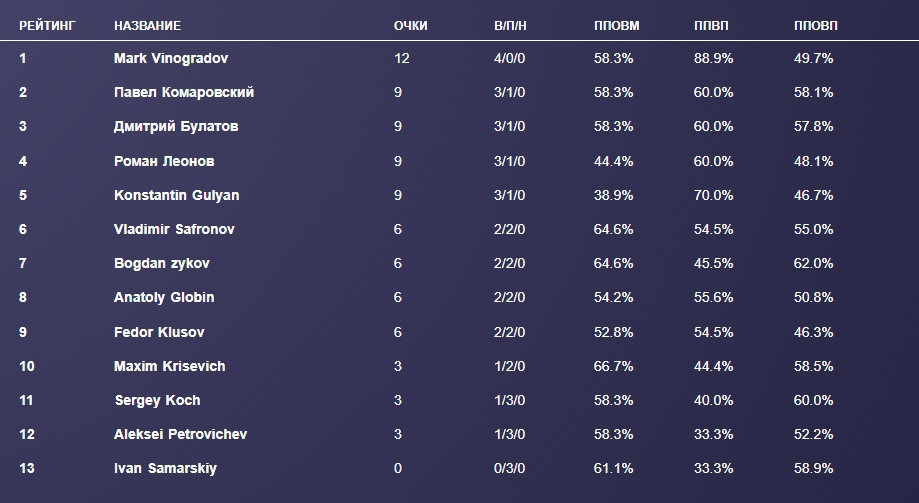Open Aleksei Petrovichev's player entry
This screenshot has width=919, height=503.
(x=180, y=434)
